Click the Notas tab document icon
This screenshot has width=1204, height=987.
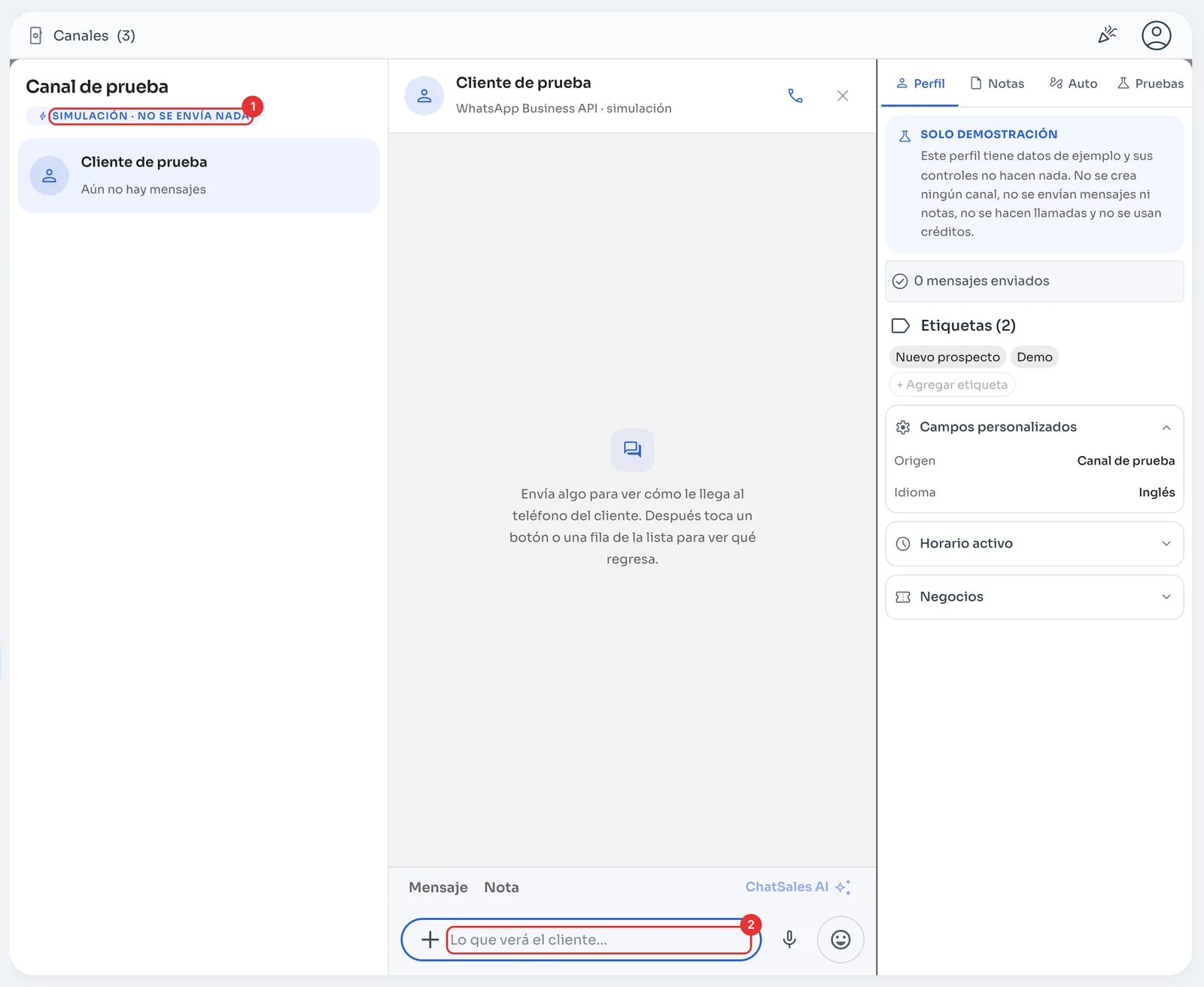click(976, 83)
